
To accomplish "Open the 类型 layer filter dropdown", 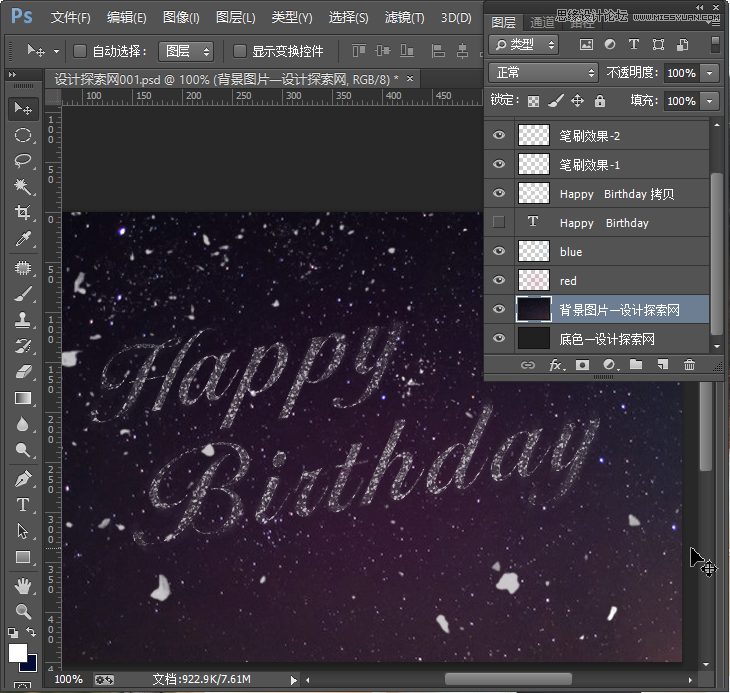I will coord(523,45).
